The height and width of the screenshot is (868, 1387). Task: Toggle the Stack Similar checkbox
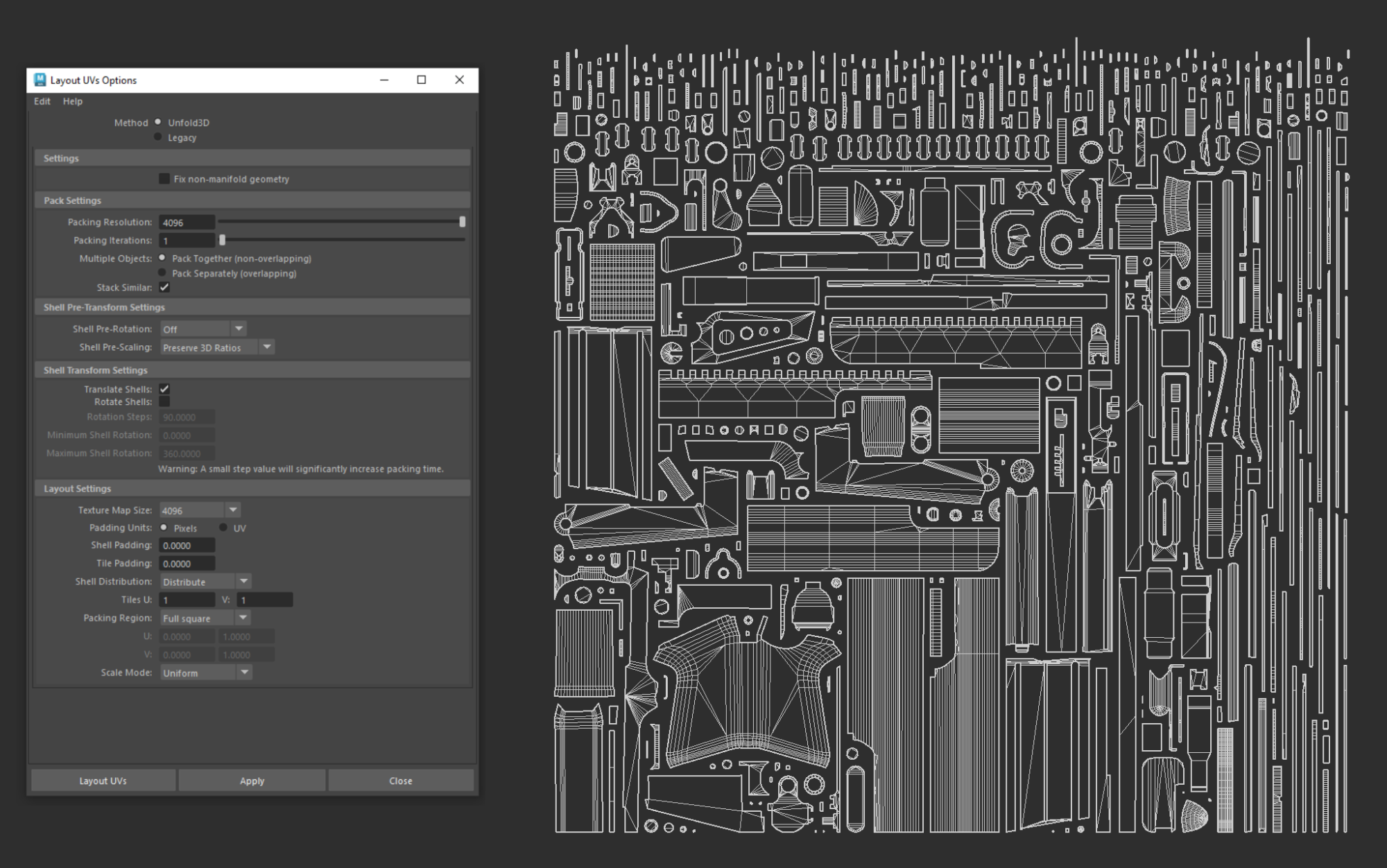[164, 287]
